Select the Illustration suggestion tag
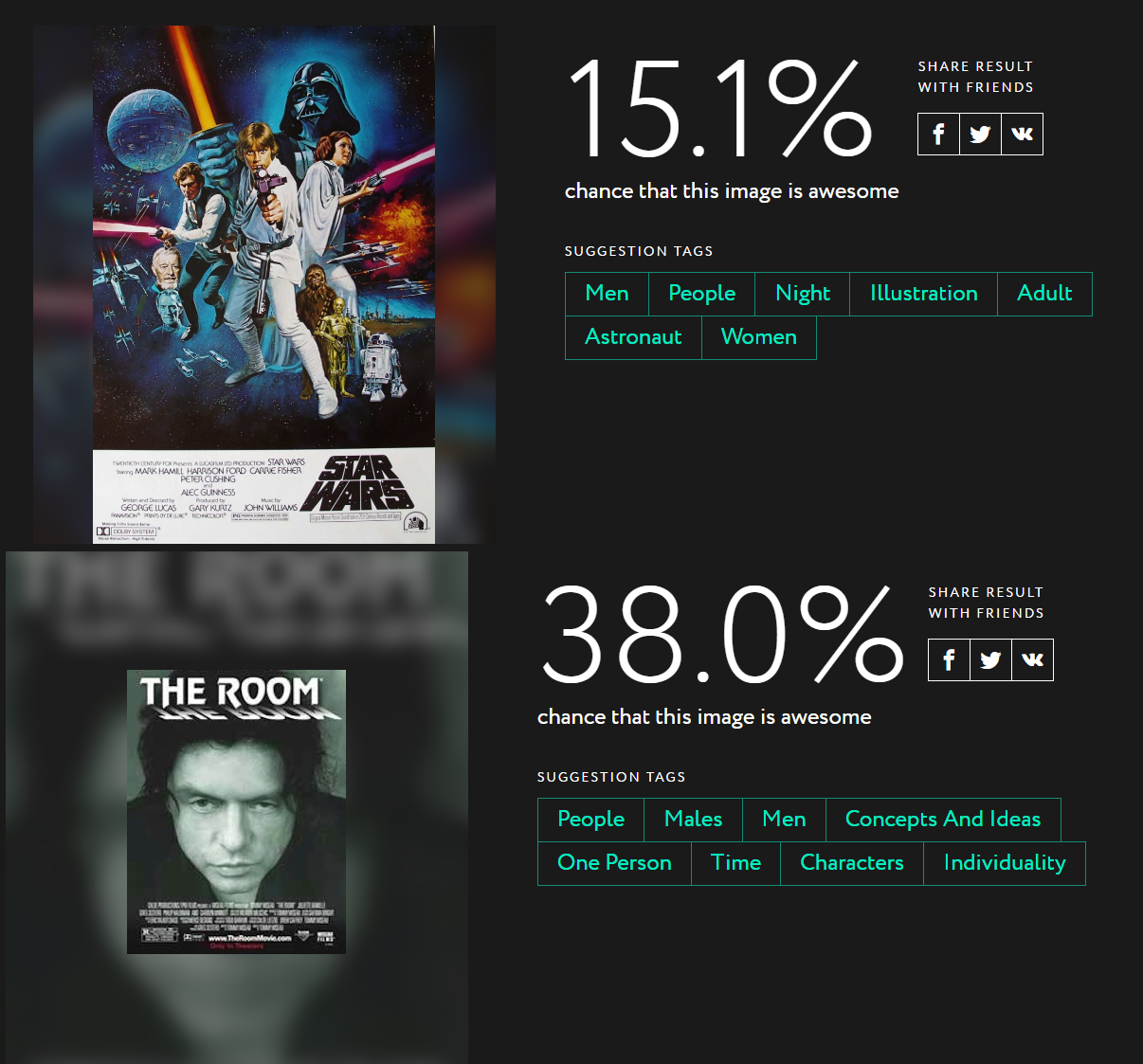1143x1064 pixels. (x=924, y=294)
